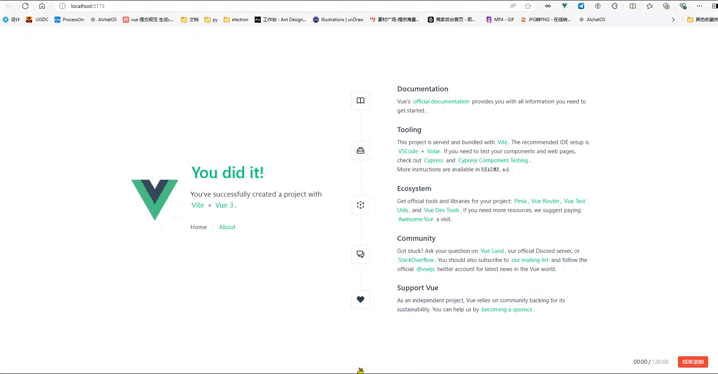
Task: Open the first AIchatOS bookmark after ProcessOn
Action: pos(103,20)
